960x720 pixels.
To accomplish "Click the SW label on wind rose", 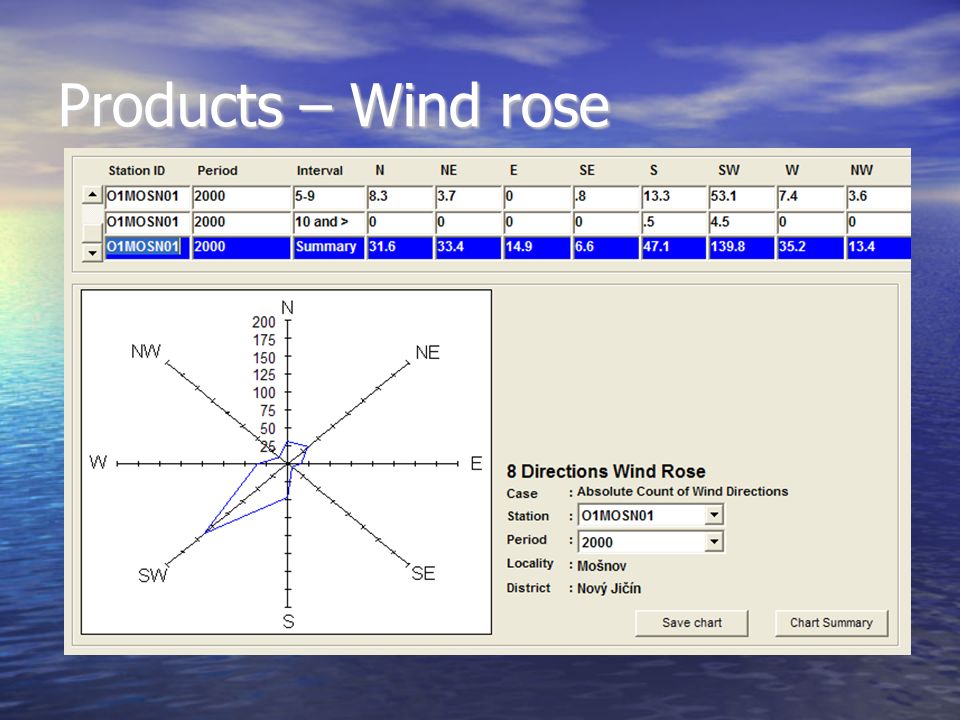I will pyautogui.click(x=152, y=576).
